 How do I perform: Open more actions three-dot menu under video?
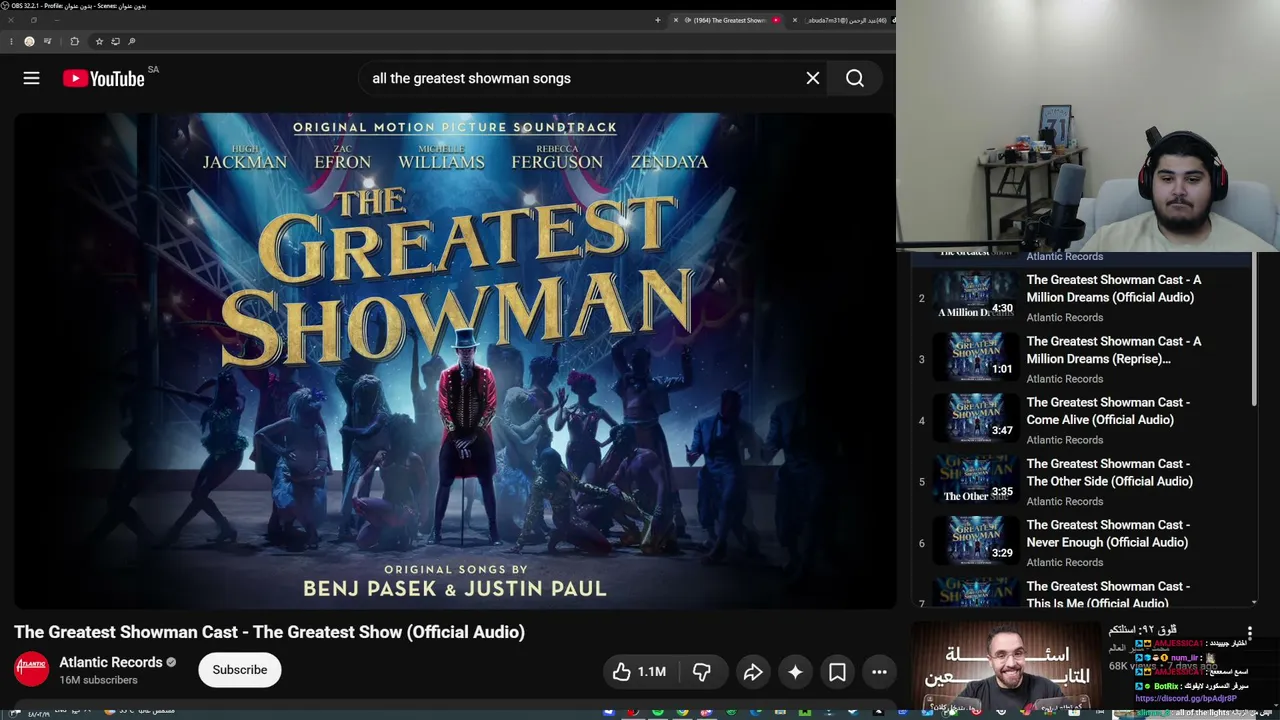(x=879, y=672)
